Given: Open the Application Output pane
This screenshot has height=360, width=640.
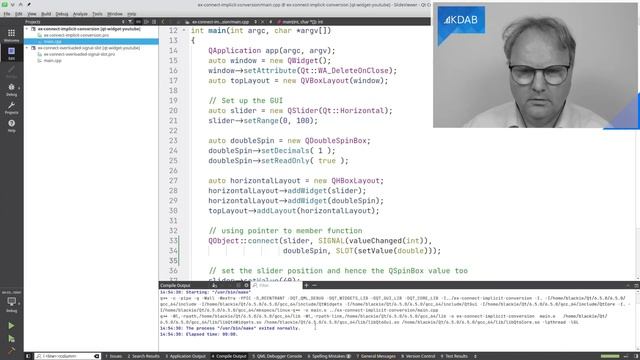Looking at the screenshot, I should point(186,356).
